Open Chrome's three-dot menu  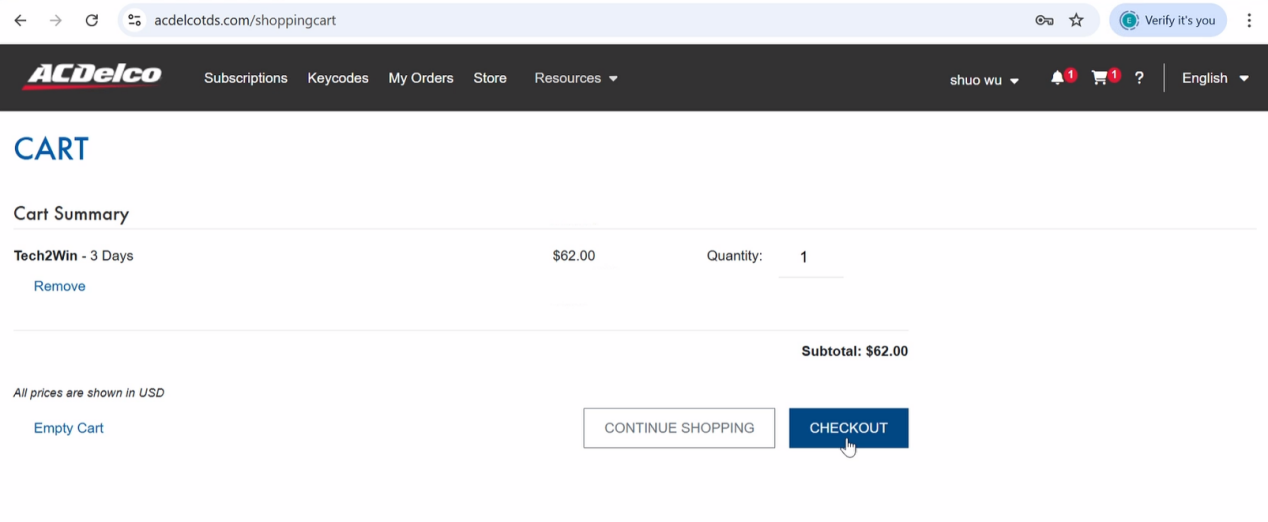pyautogui.click(x=1249, y=20)
